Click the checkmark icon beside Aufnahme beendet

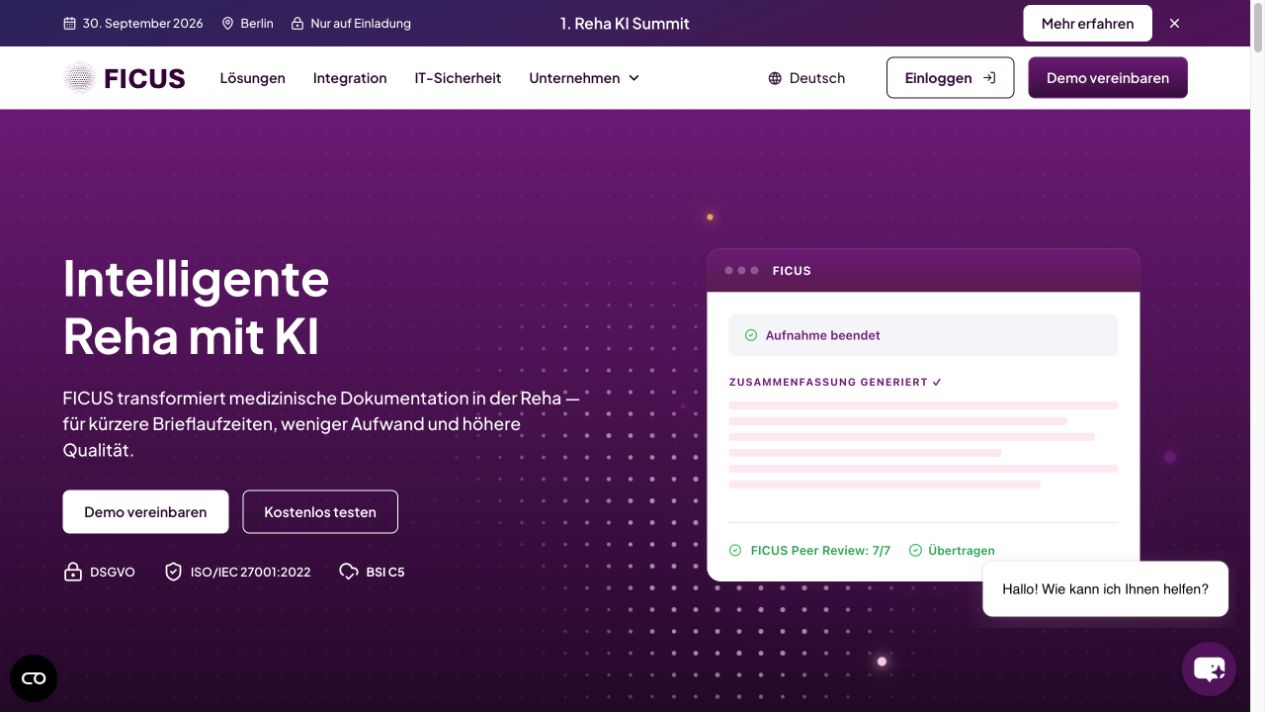751,335
